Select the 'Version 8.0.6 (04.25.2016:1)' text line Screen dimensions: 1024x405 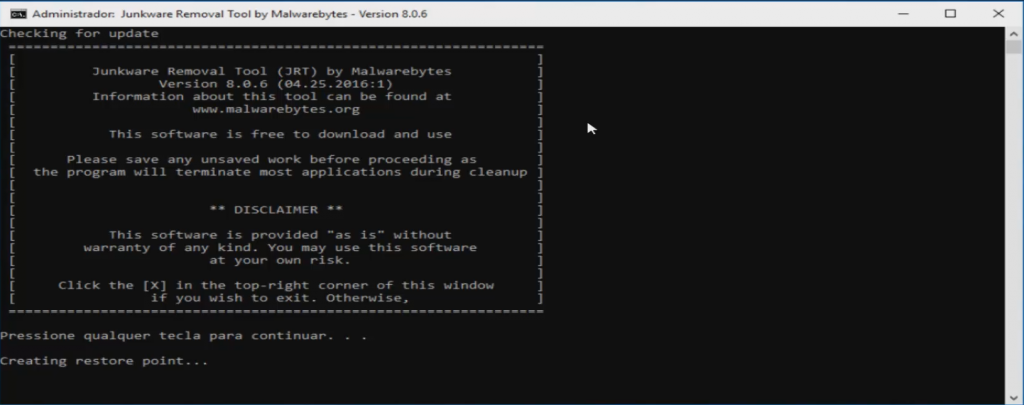276,84
